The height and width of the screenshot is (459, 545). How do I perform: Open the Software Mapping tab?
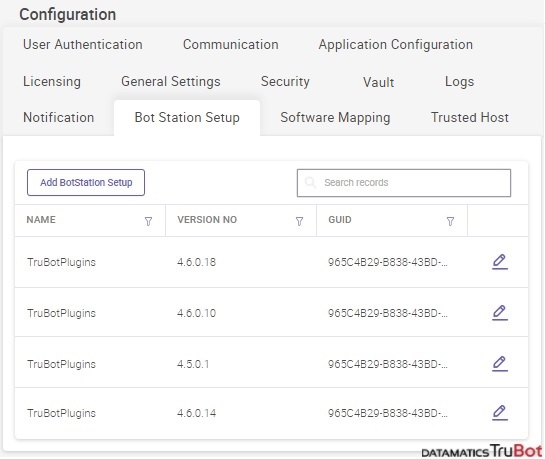point(335,117)
